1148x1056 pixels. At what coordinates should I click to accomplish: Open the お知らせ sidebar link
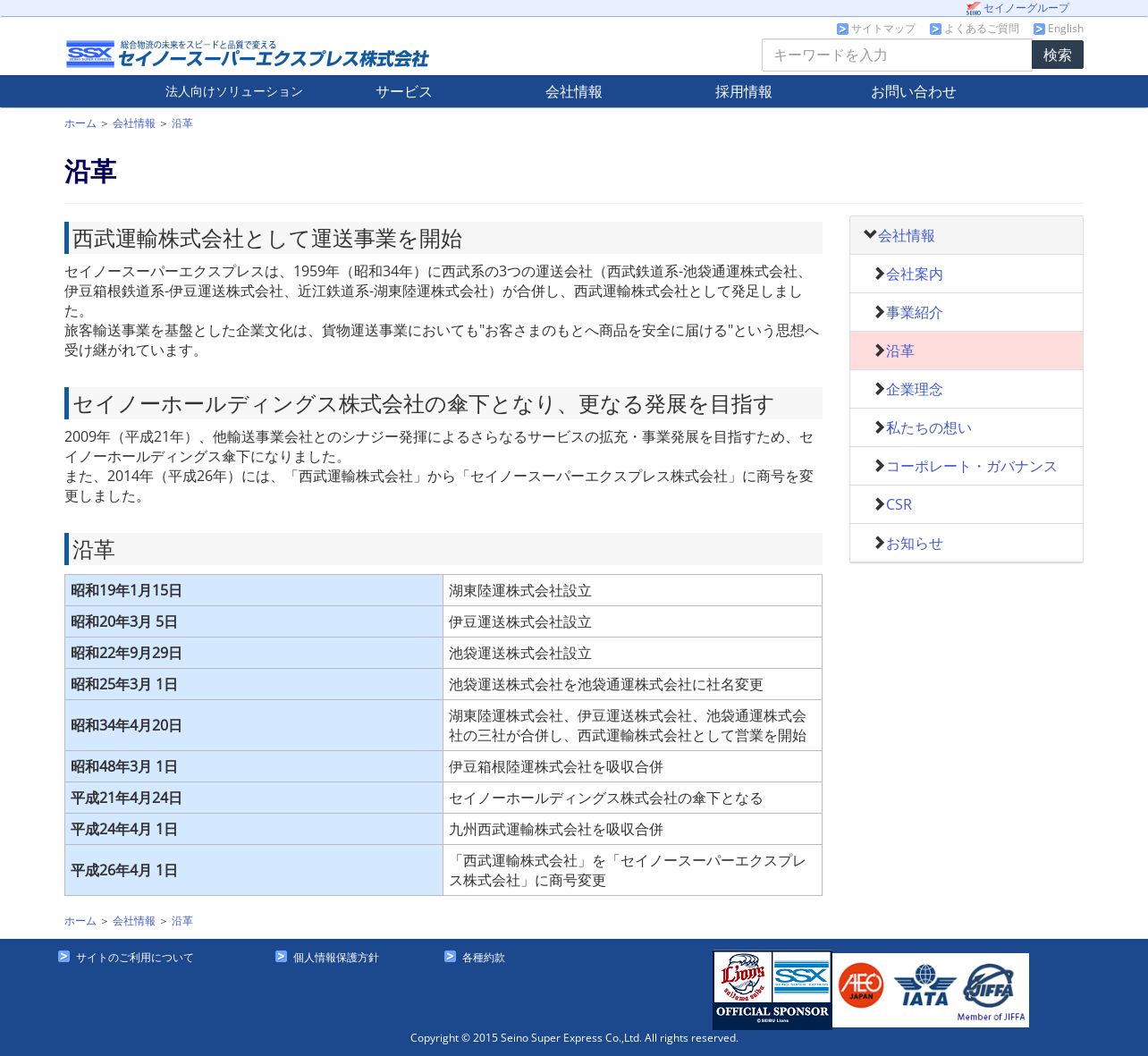(x=915, y=543)
